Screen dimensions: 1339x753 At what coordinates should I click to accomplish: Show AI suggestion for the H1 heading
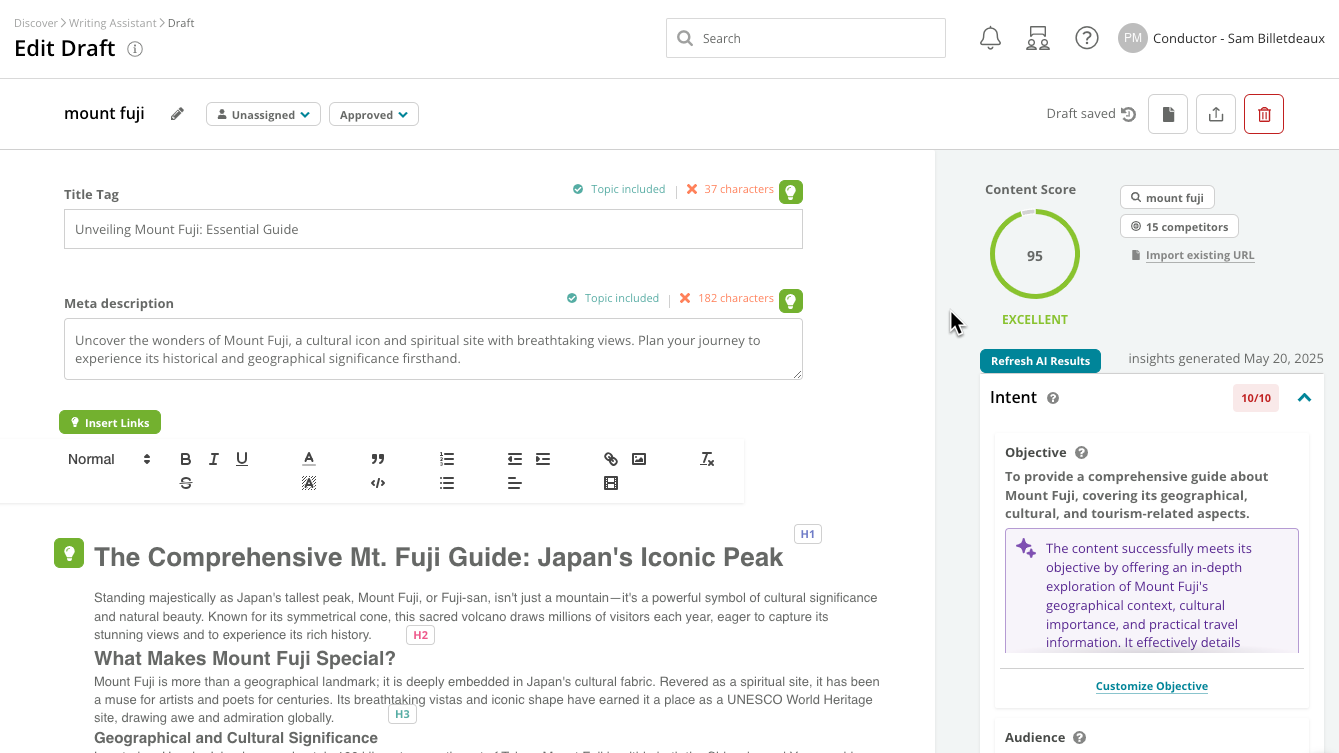point(69,553)
